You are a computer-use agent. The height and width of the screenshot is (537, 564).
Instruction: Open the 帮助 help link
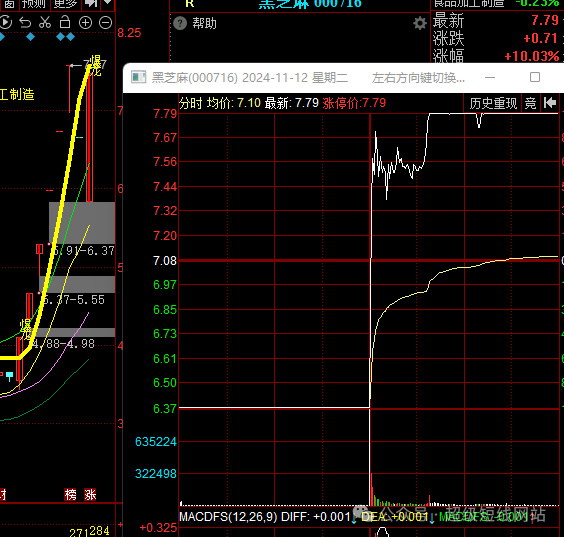pos(204,23)
